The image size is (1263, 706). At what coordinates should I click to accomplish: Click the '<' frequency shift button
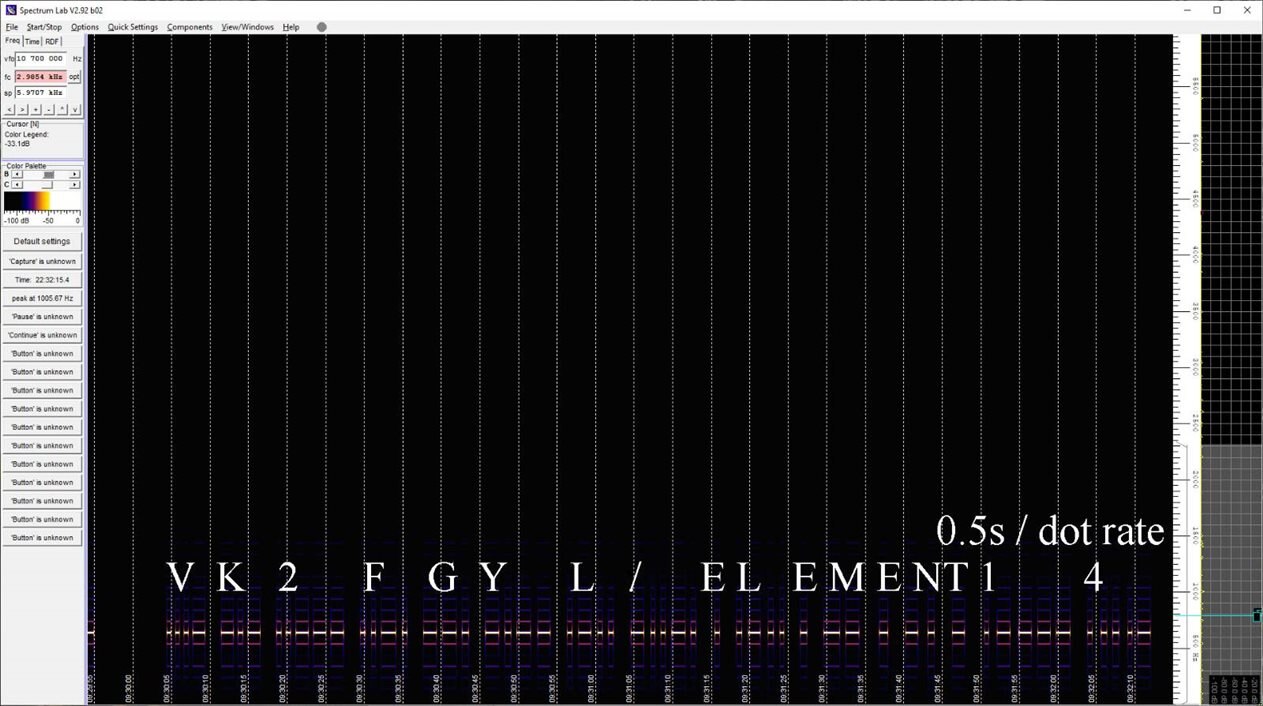[x=10, y=109]
